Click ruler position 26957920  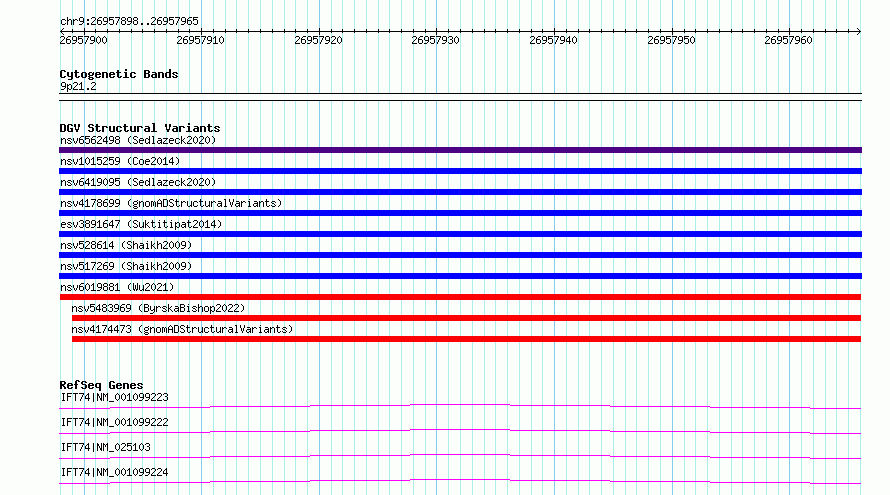[x=318, y=40]
